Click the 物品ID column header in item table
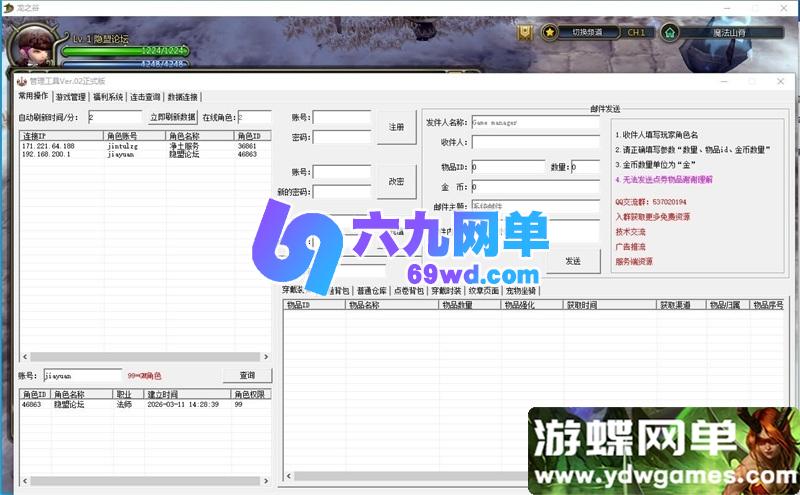This screenshot has height=495, width=800. [x=314, y=305]
